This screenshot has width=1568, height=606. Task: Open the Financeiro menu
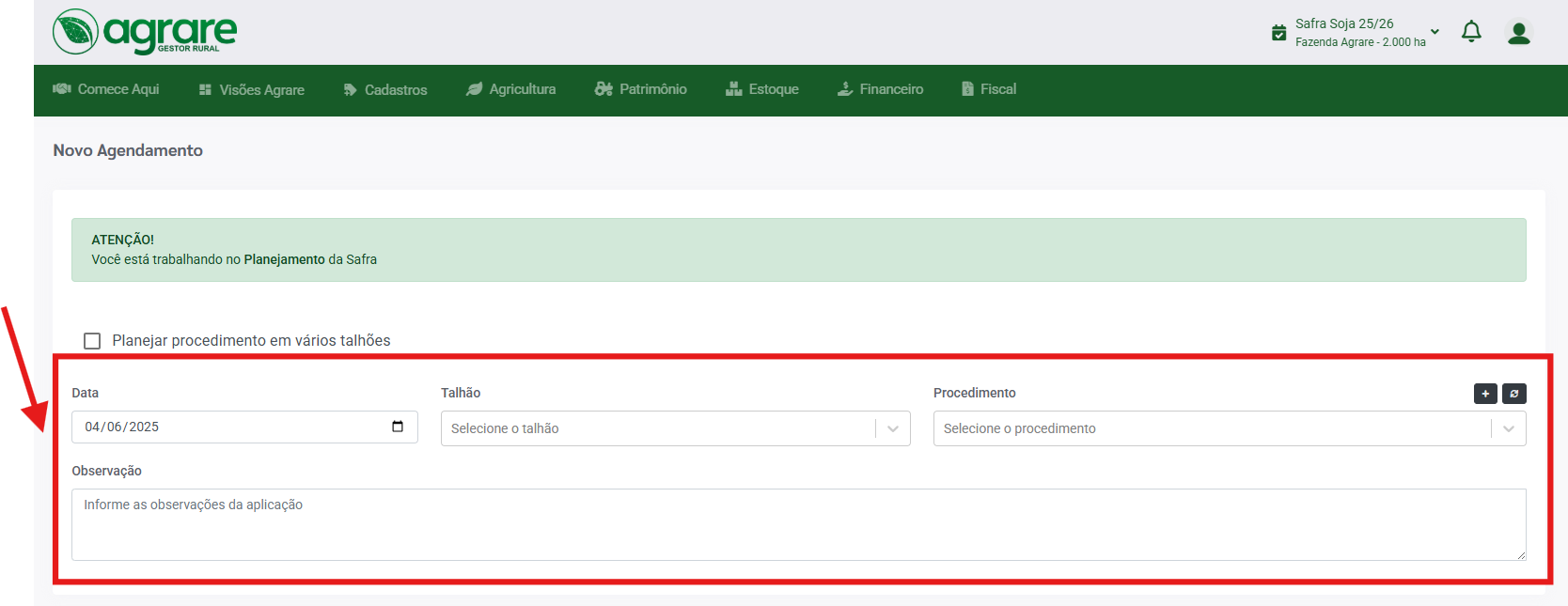click(881, 89)
